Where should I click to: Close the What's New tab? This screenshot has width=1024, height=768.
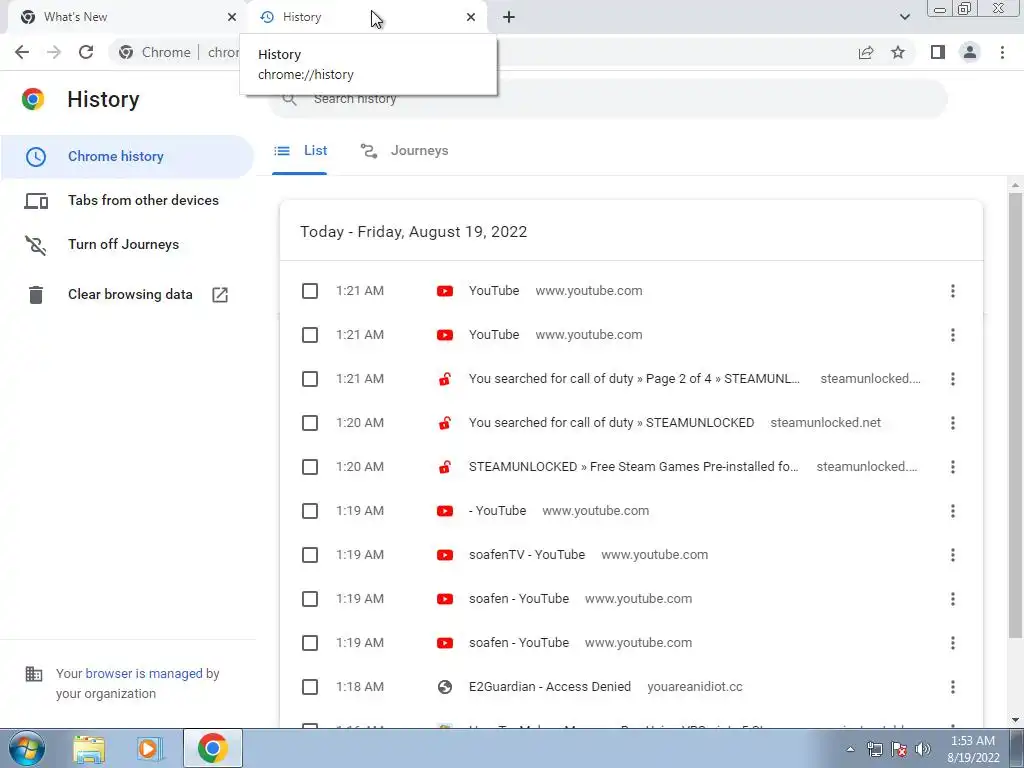[232, 17]
